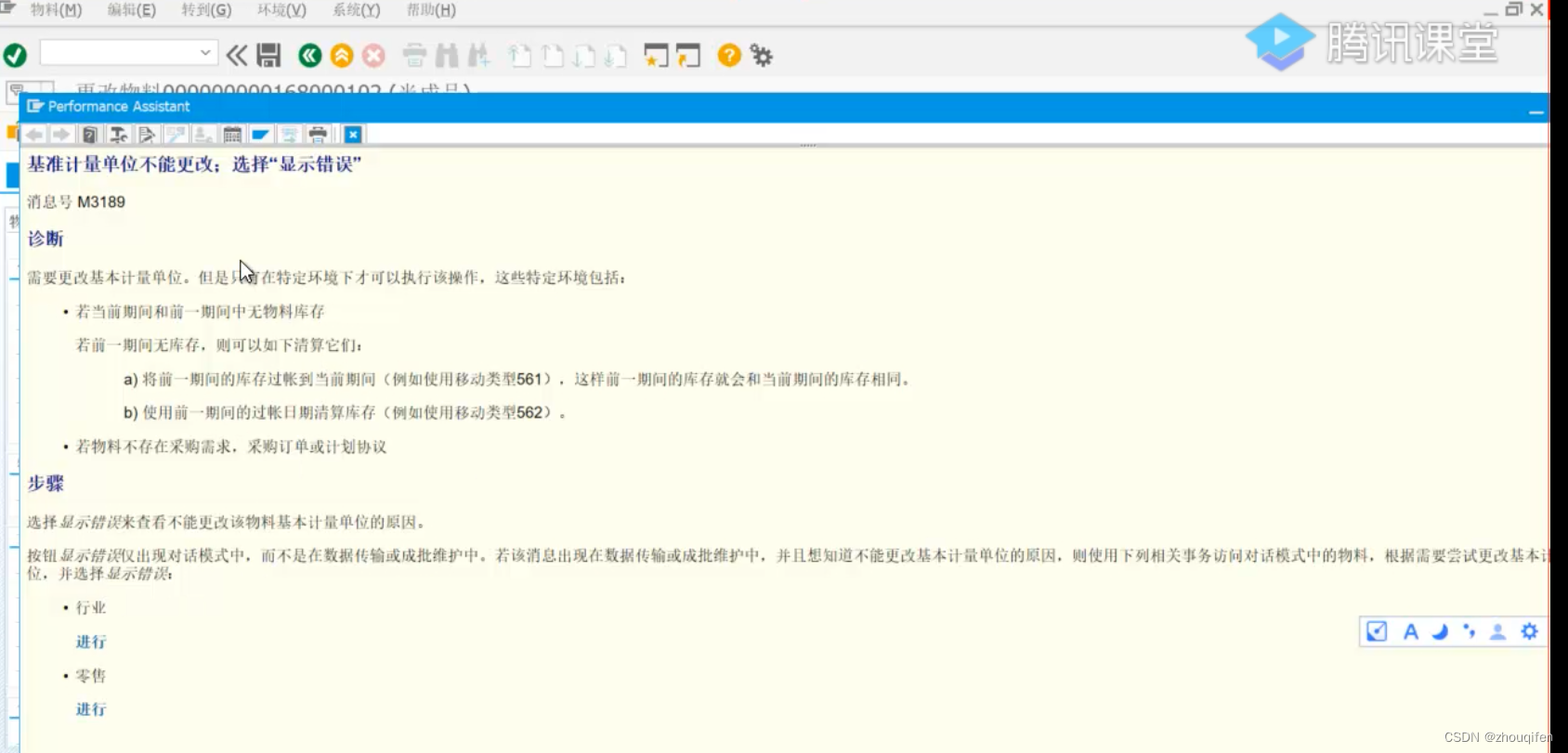Open the 编辑(E) menu
The height and width of the screenshot is (753, 1568).
(131, 10)
